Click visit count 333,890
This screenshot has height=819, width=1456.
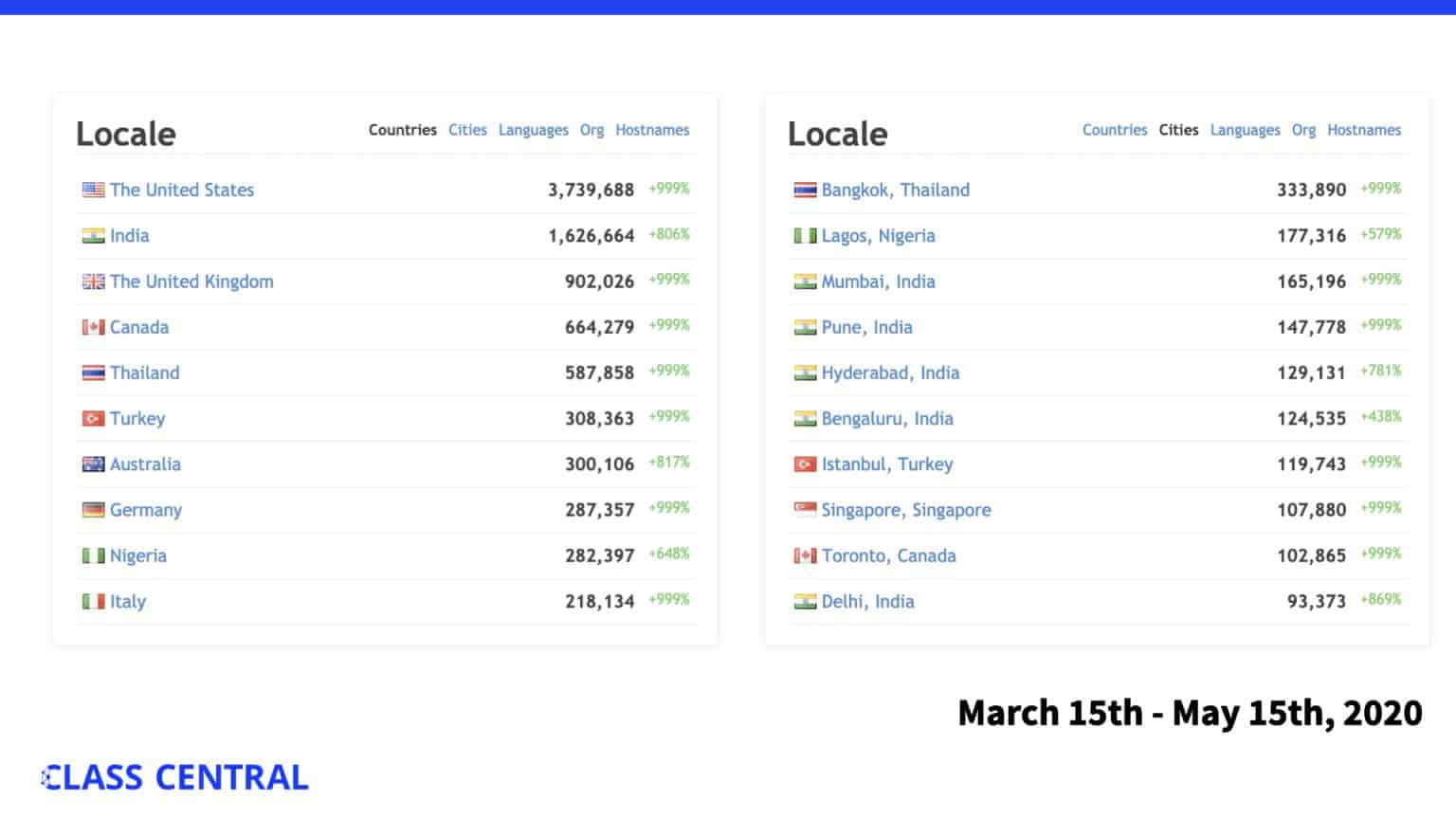pos(1311,191)
